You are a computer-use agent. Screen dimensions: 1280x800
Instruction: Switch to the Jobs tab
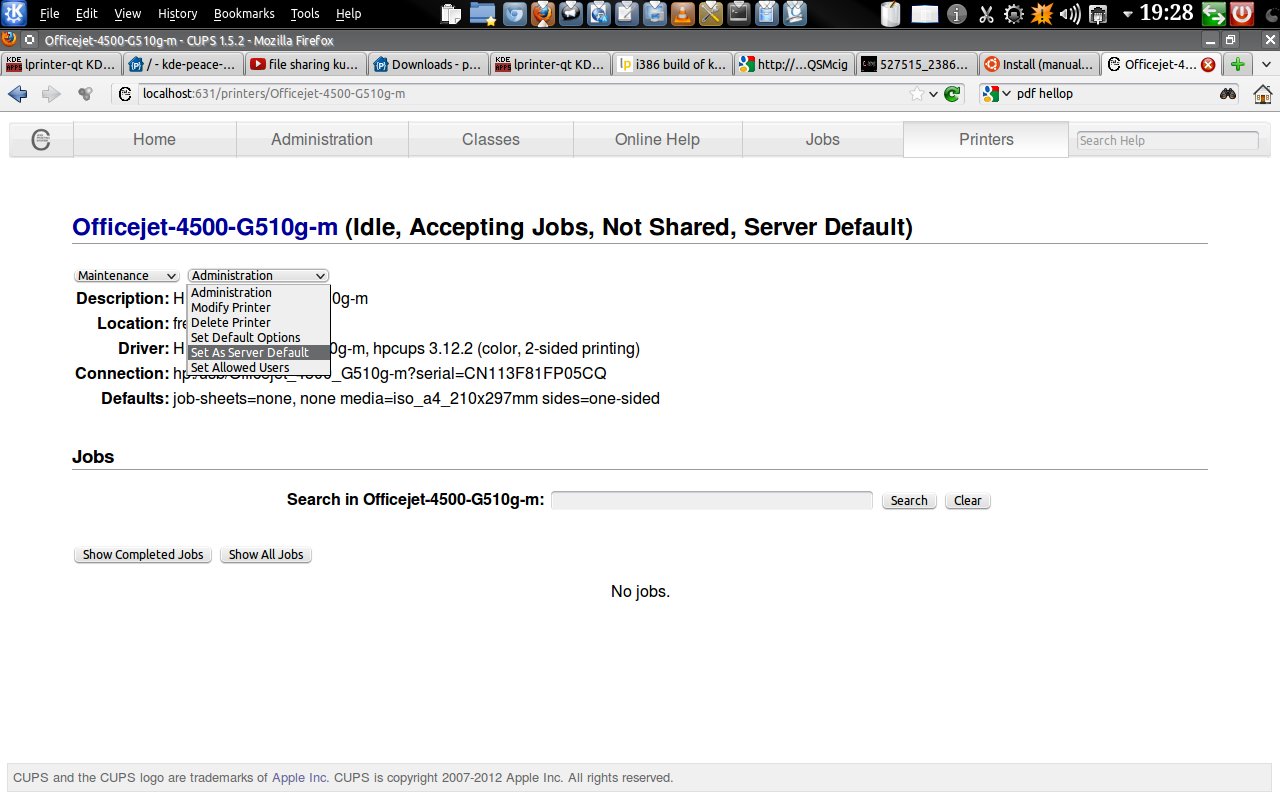click(x=823, y=140)
